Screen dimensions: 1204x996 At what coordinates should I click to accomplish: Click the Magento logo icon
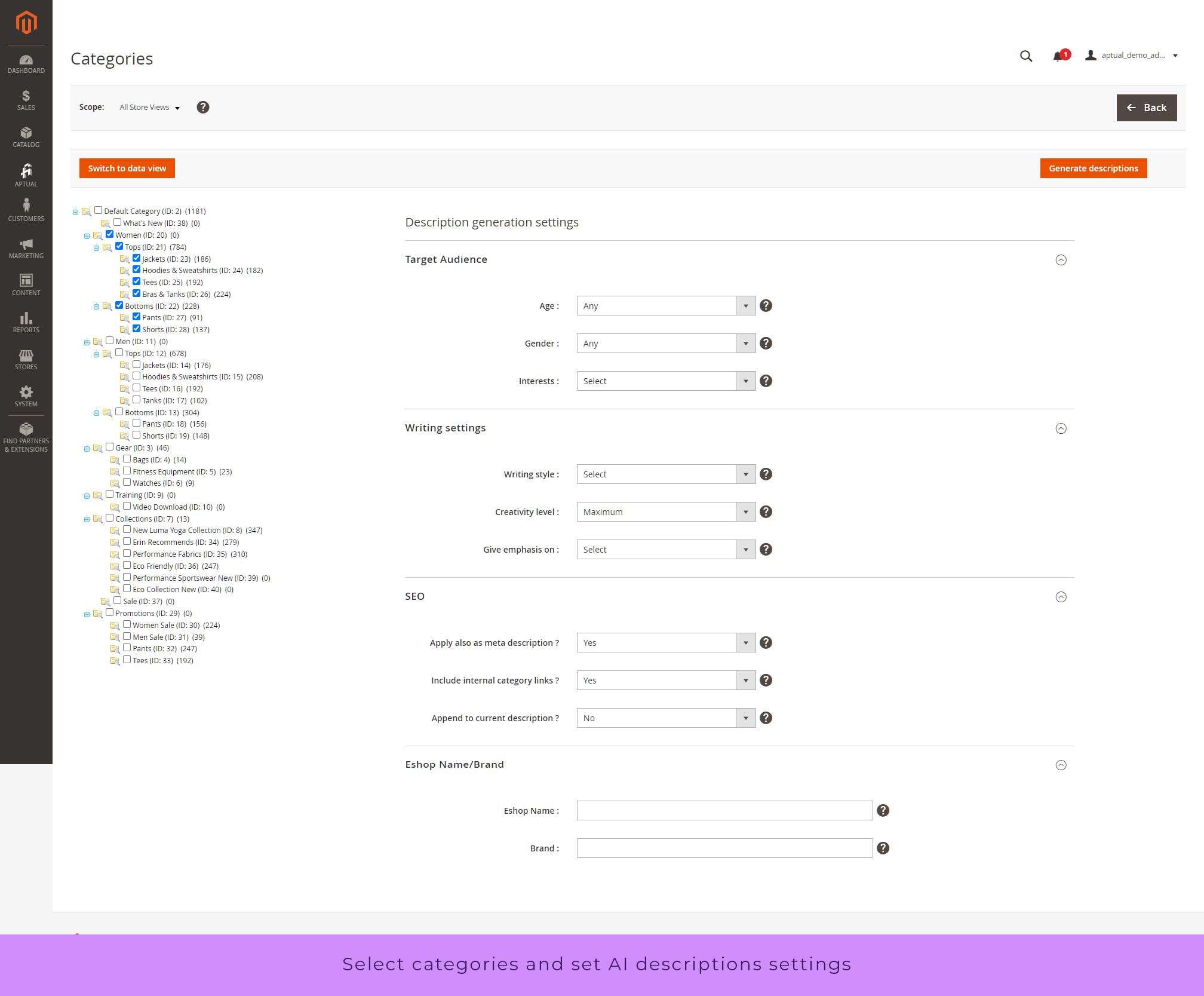click(26, 23)
